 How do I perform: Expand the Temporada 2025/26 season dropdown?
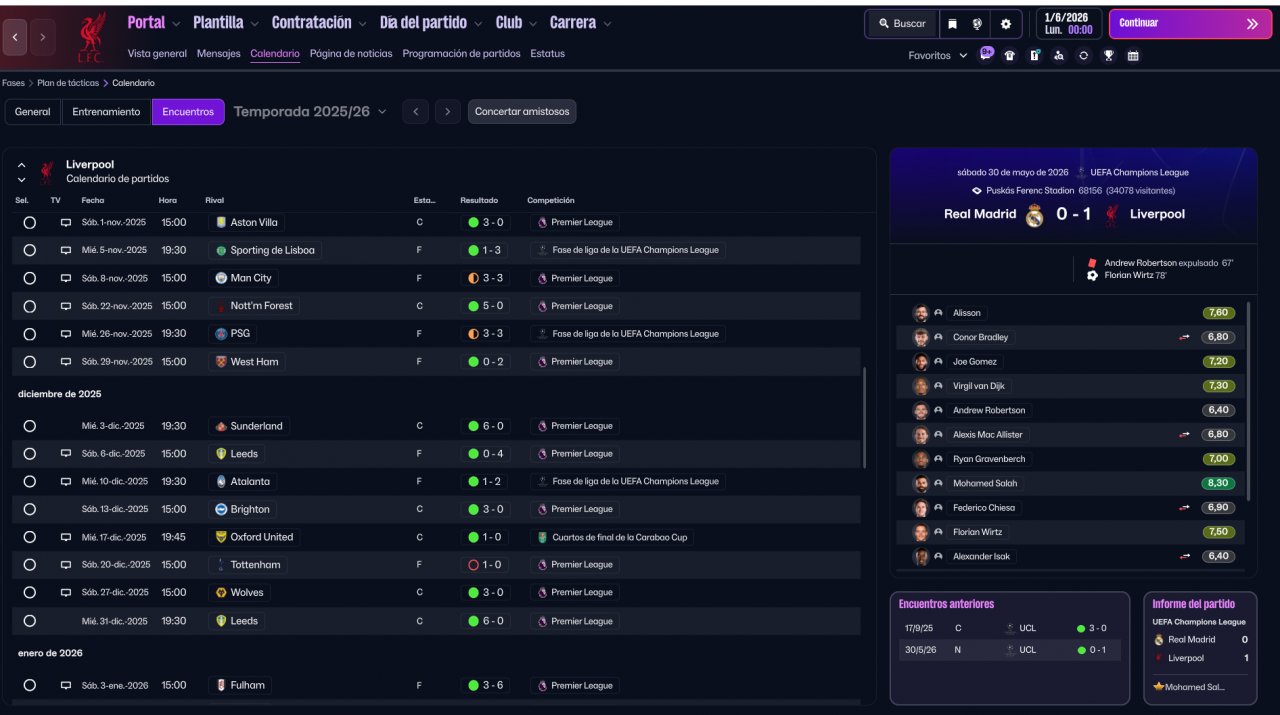point(310,112)
